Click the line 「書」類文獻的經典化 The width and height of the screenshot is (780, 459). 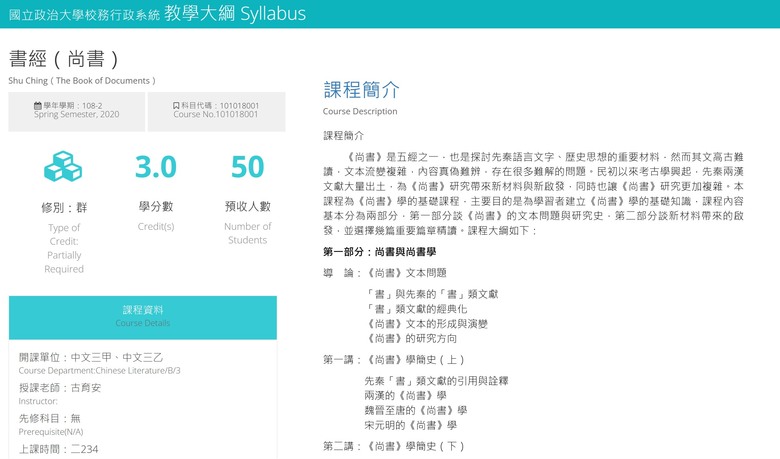pyautogui.click(x=416, y=309)
